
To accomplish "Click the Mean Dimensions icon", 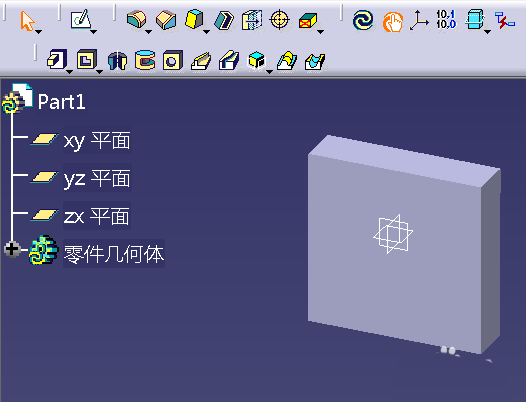I will point(446,19).
